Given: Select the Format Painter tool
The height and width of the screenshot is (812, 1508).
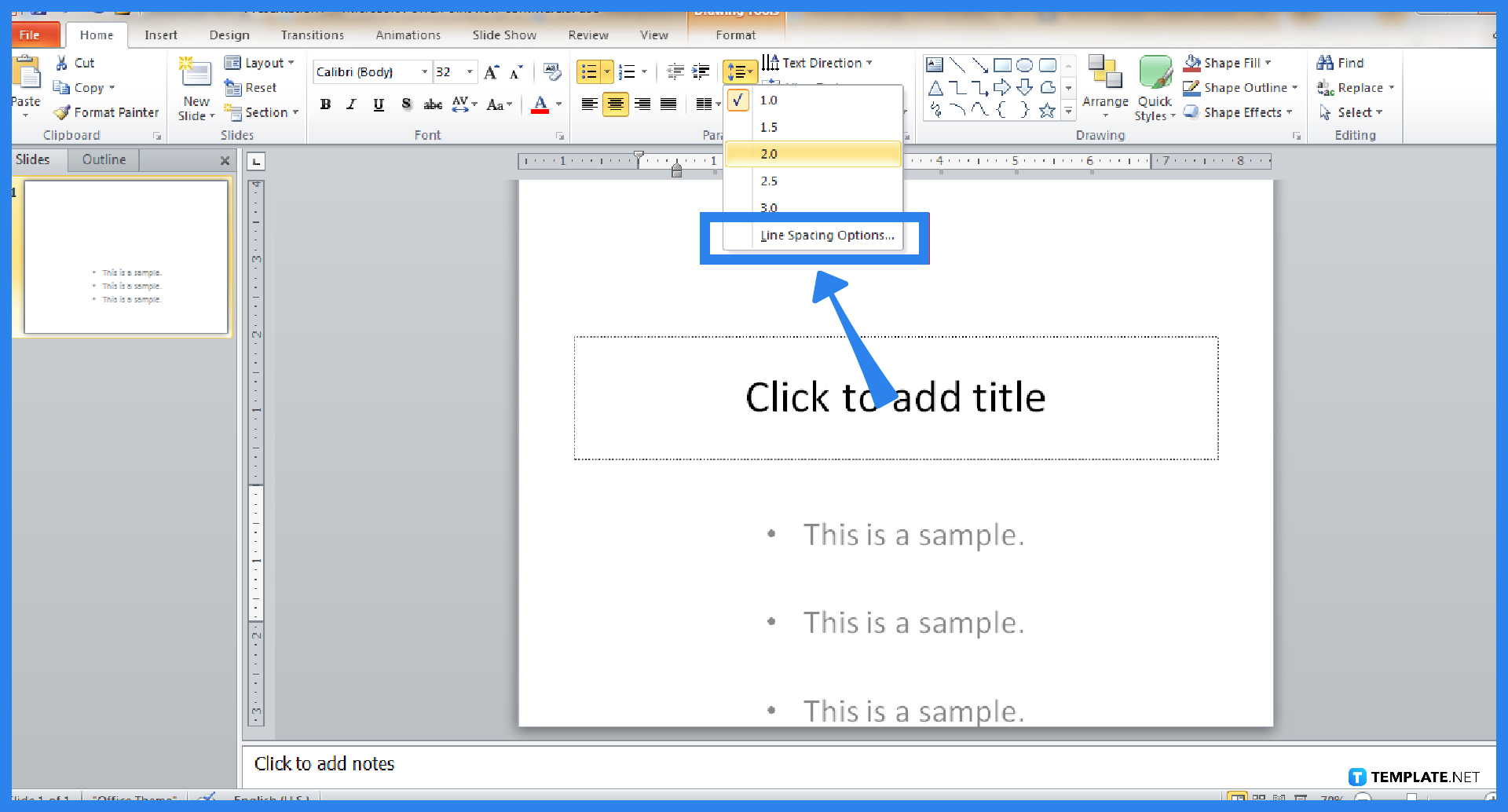Looking at the screenshot, I should coord(106,112).
